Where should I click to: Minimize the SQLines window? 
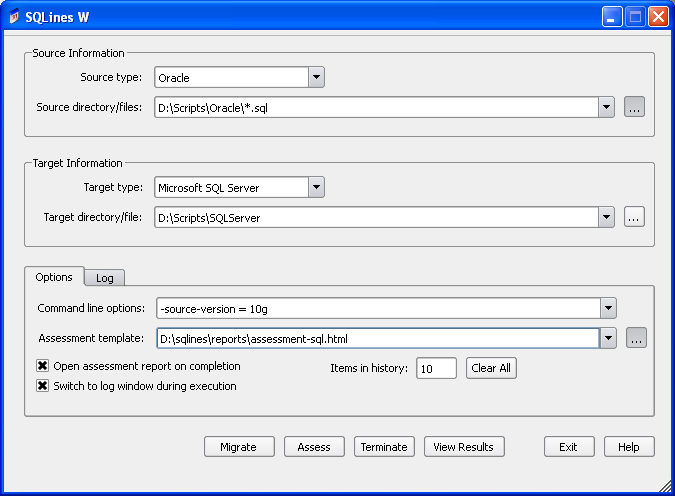pyautogui.click(x=612, y=16)
